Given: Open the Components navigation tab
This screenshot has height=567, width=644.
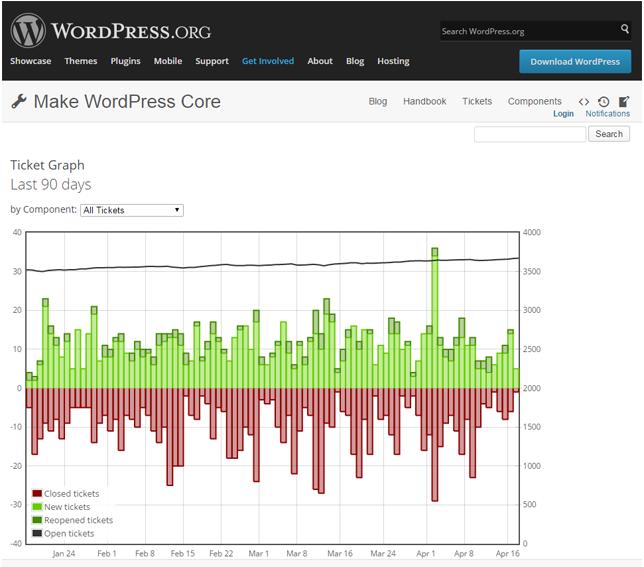Looking at the screenshot, I should [535, 101].
